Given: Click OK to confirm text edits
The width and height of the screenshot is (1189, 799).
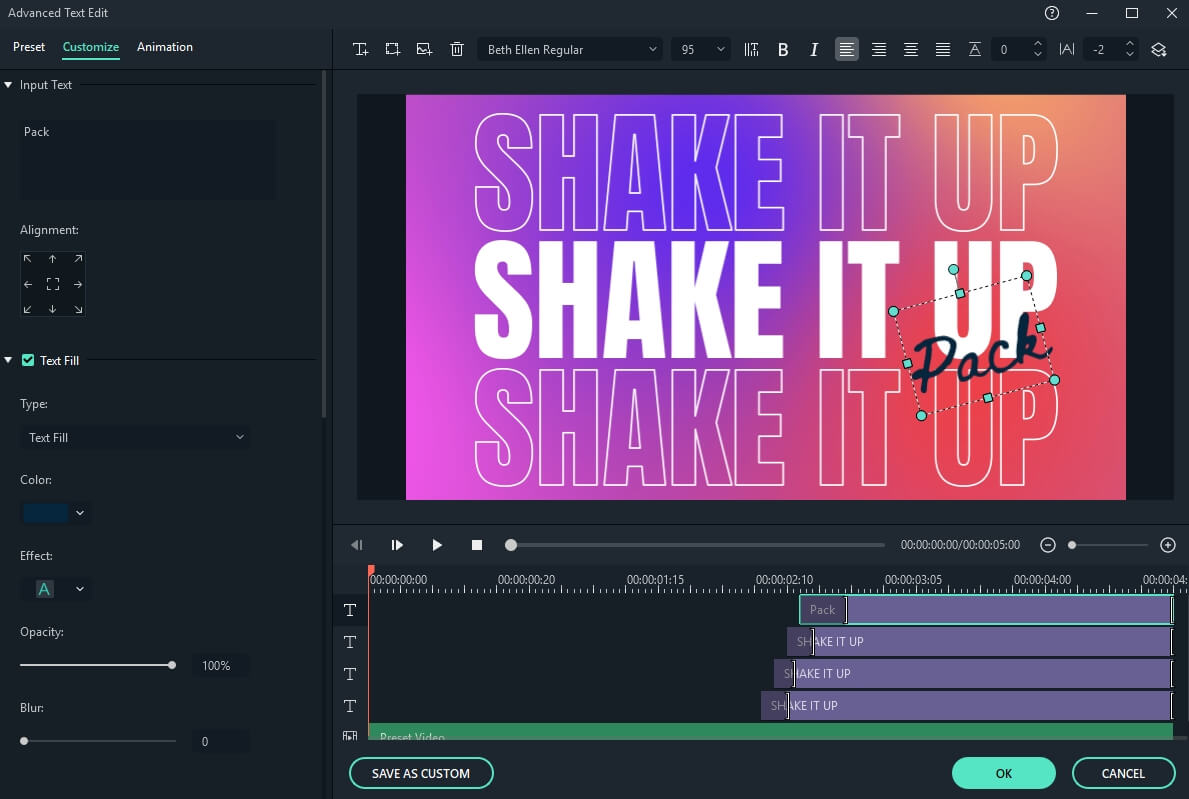Looking at the screenshot, I should point(1003,773).
